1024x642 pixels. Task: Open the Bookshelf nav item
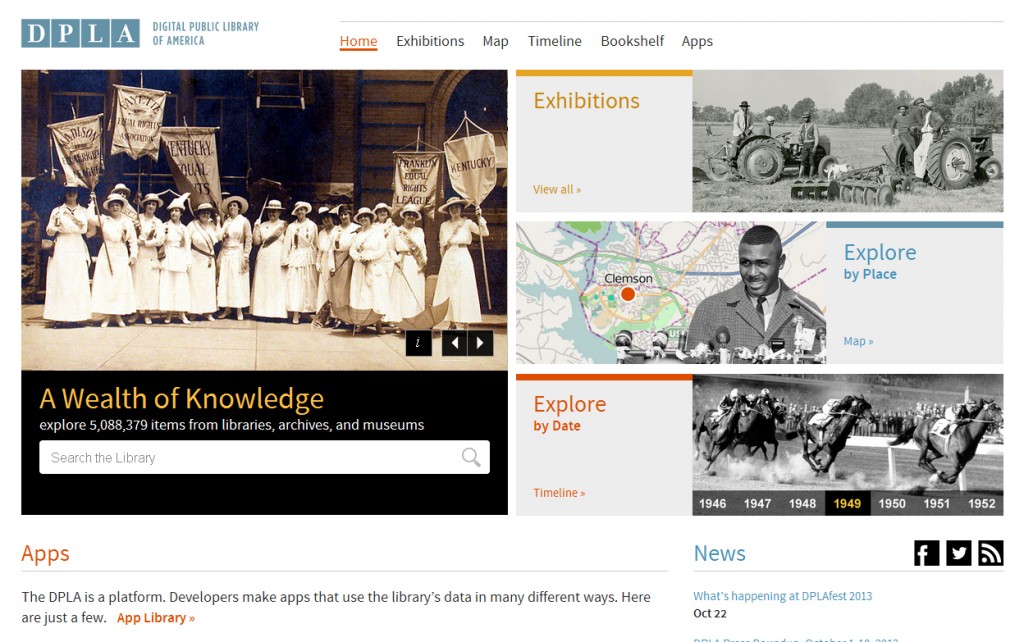point(632,41)
